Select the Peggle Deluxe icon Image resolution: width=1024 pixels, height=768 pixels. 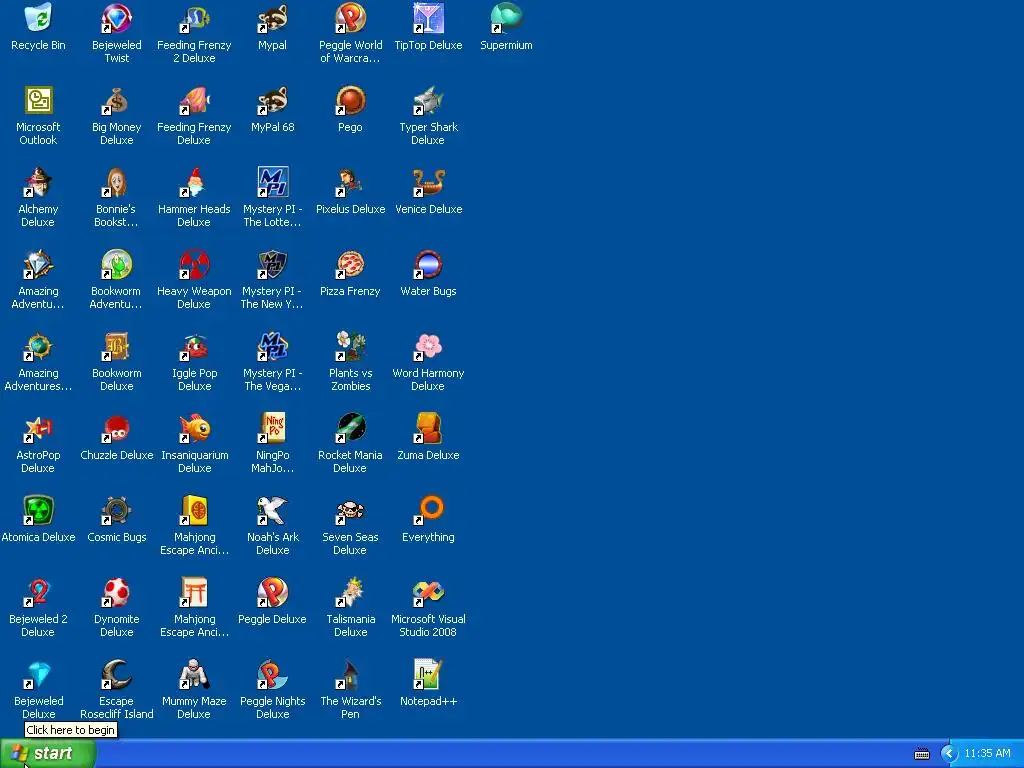click(272, 592)
